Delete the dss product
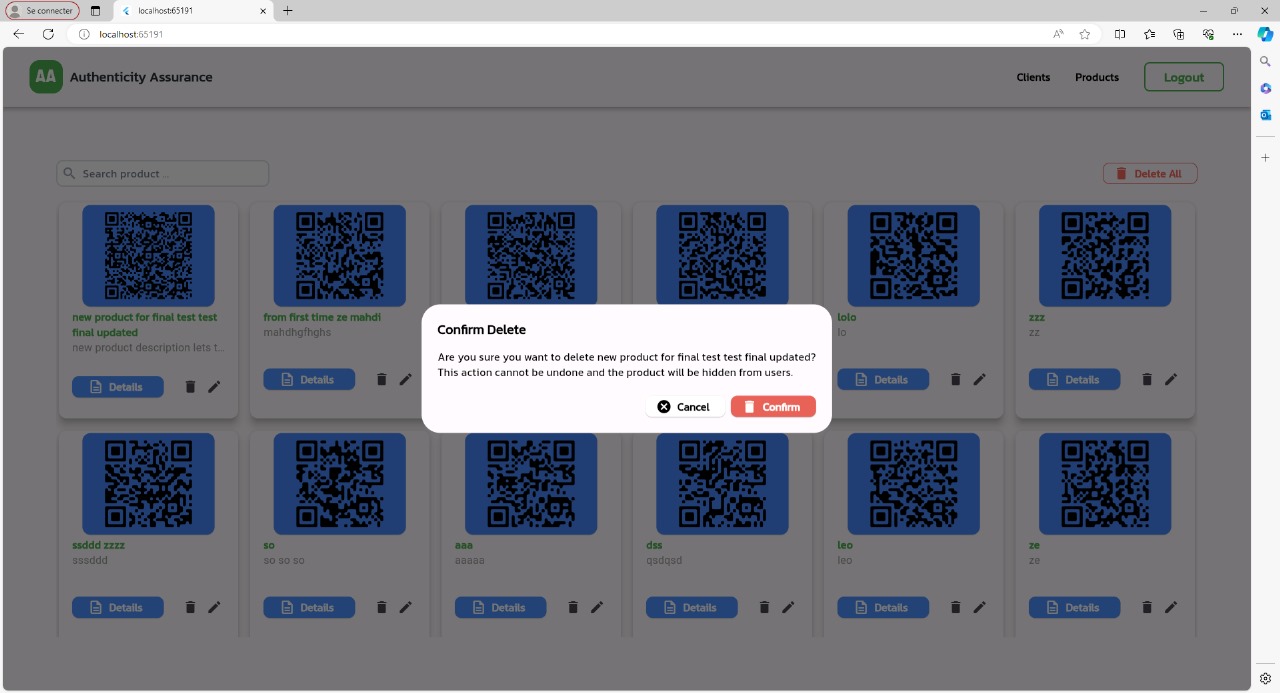Screen dimensions: 1280x693 click(764, 607)
